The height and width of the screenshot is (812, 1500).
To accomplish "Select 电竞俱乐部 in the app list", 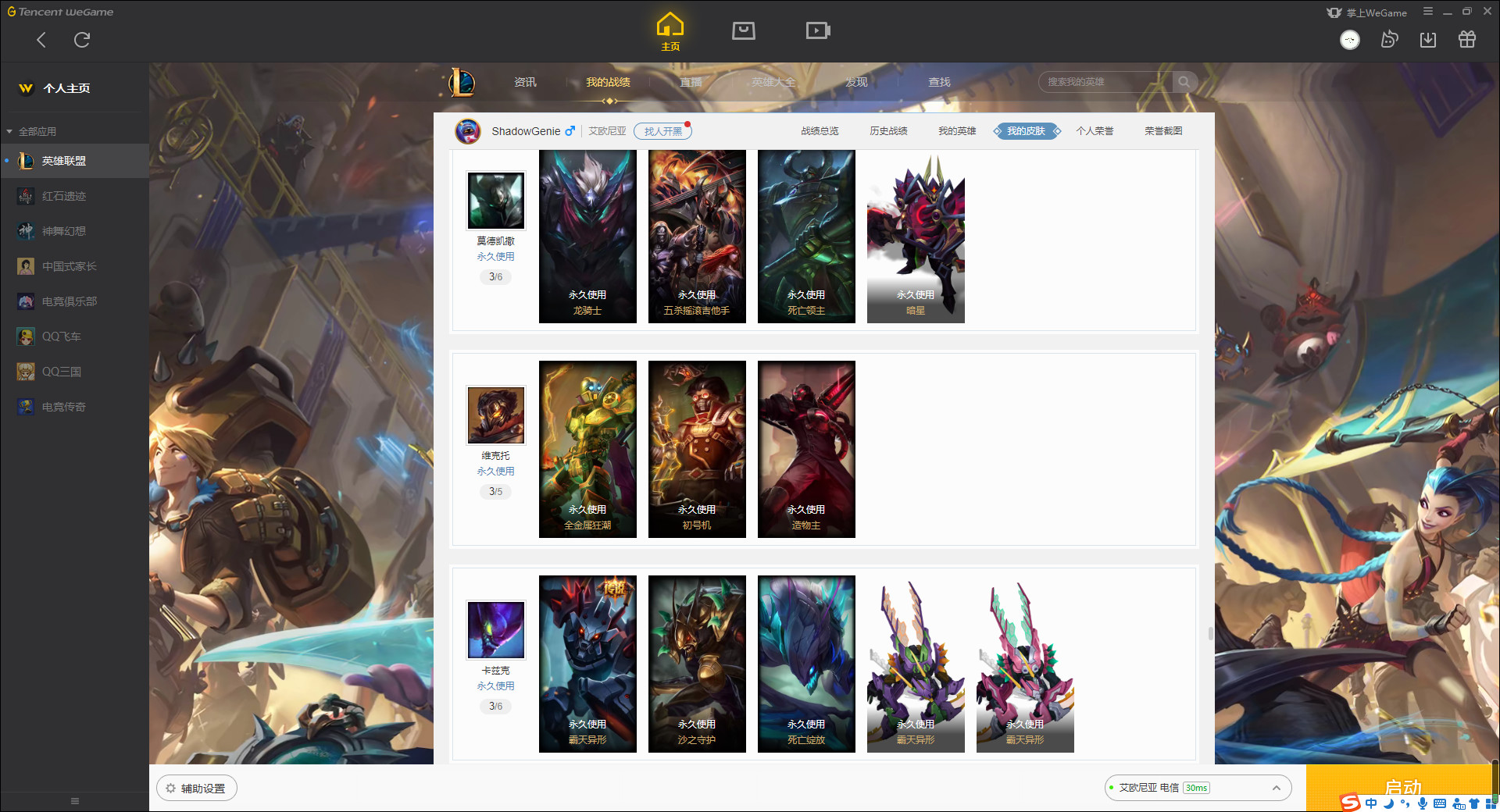I will pyautogui.click(x=74, y=301).
